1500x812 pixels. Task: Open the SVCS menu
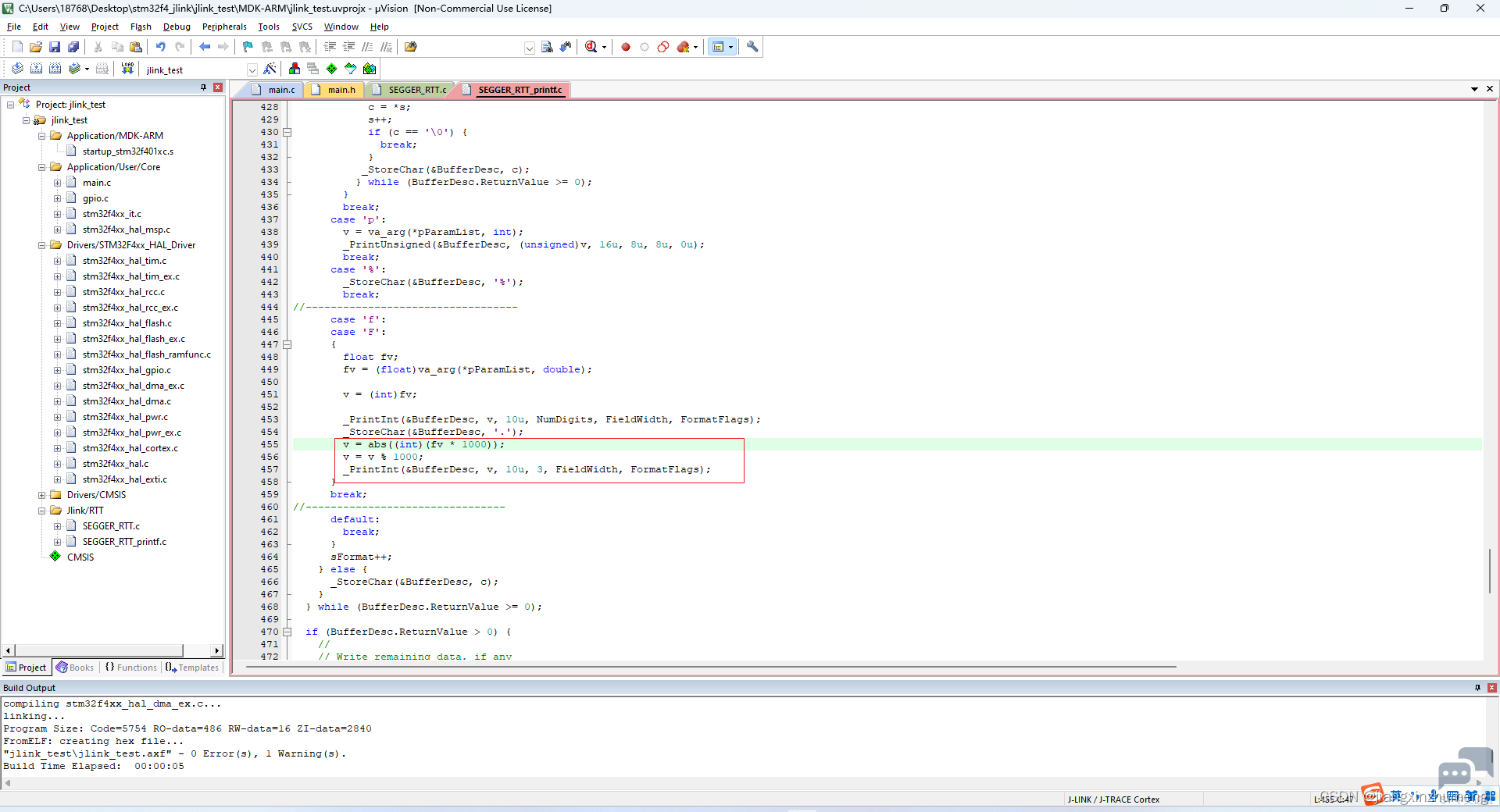pos(302,27)
